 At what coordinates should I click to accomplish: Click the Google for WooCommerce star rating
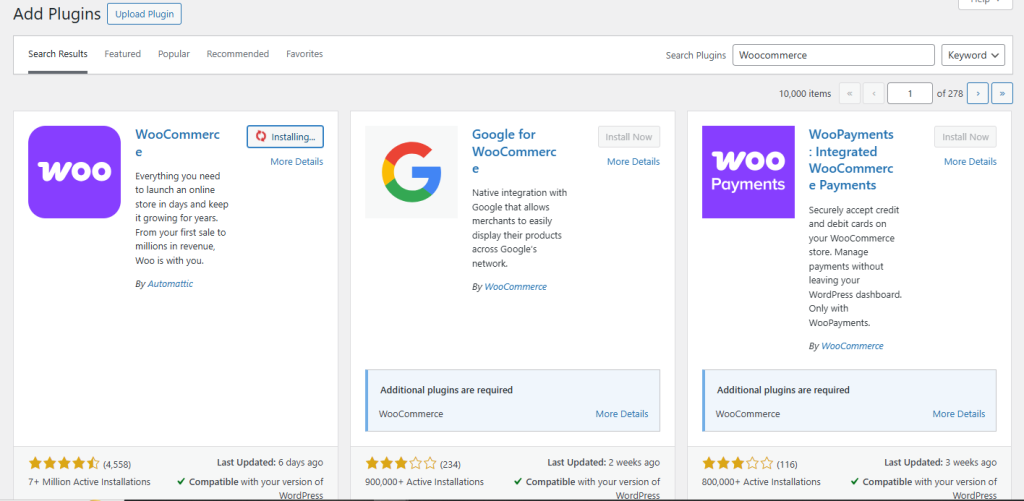(401, 464)
